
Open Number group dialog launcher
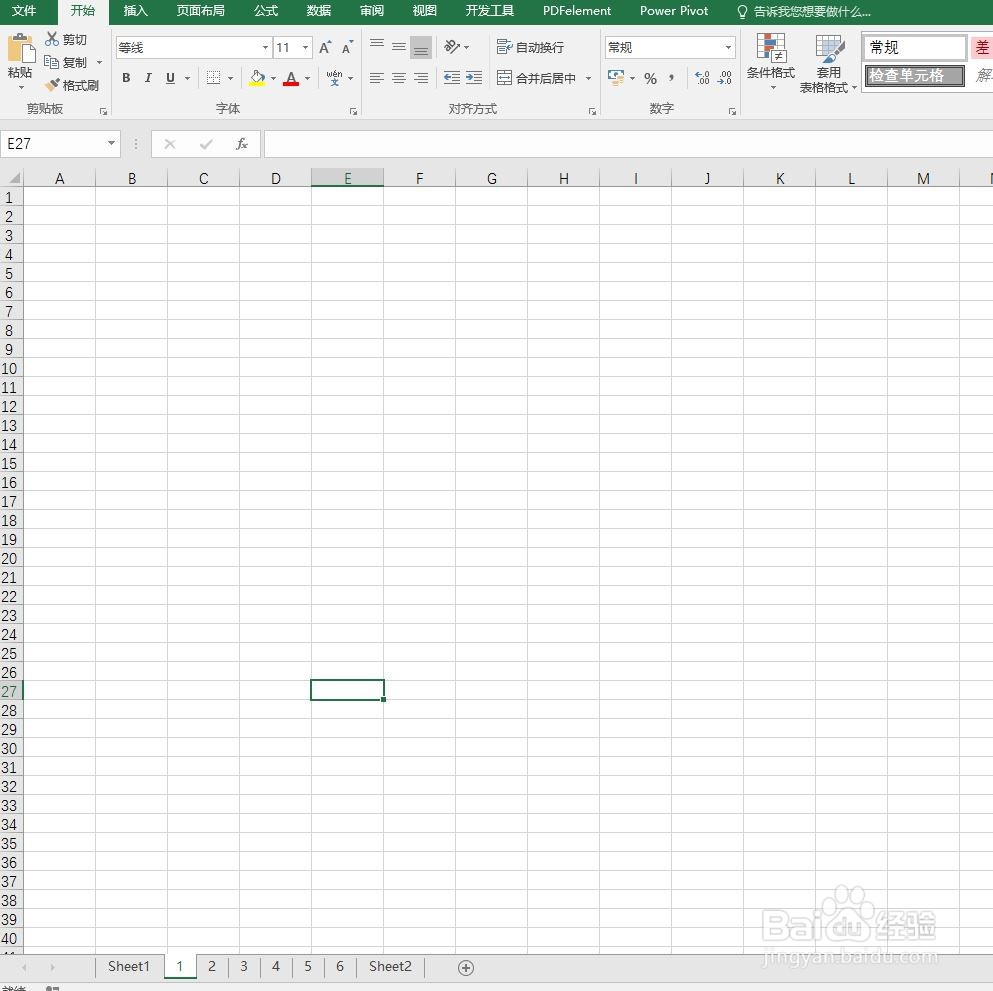pos(732,111)
